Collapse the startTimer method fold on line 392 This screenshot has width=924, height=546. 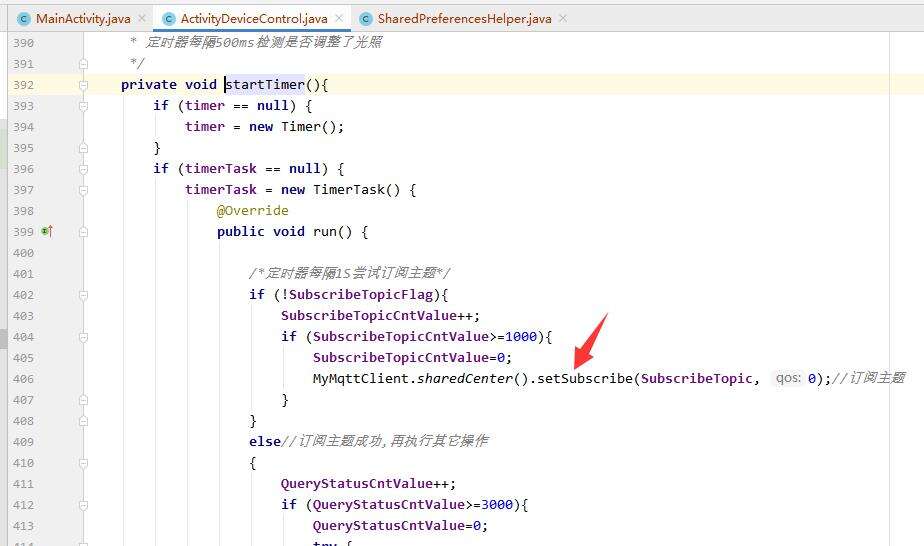click(x=84, y=85)
